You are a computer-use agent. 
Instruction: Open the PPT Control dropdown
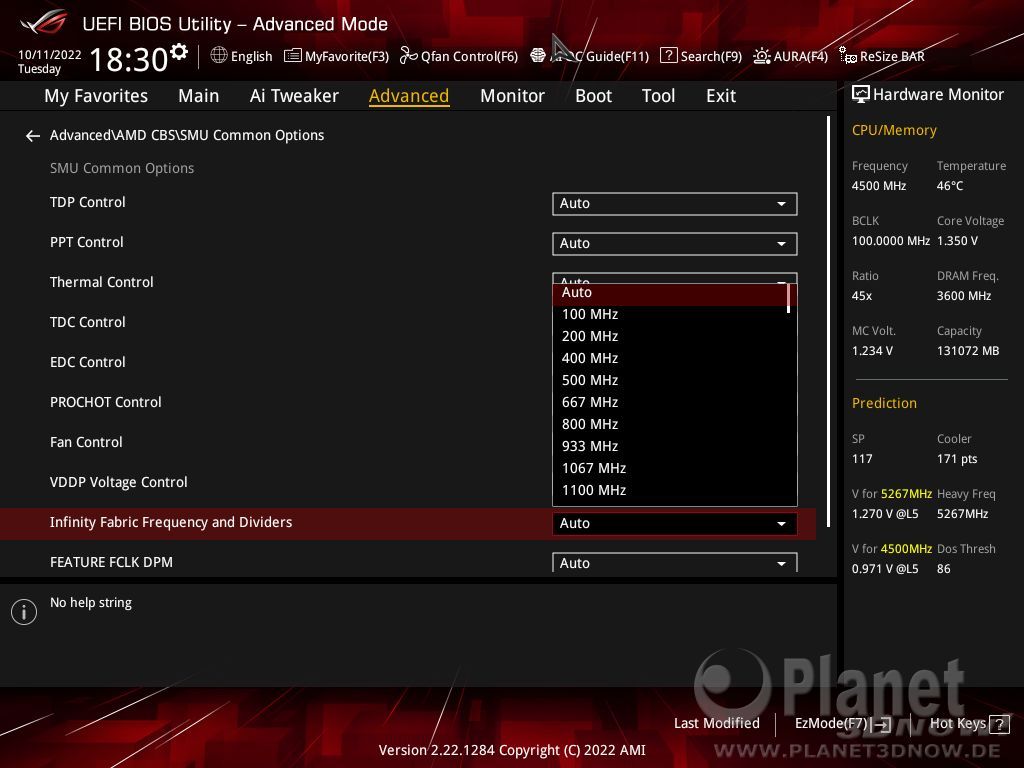(675, 244)
